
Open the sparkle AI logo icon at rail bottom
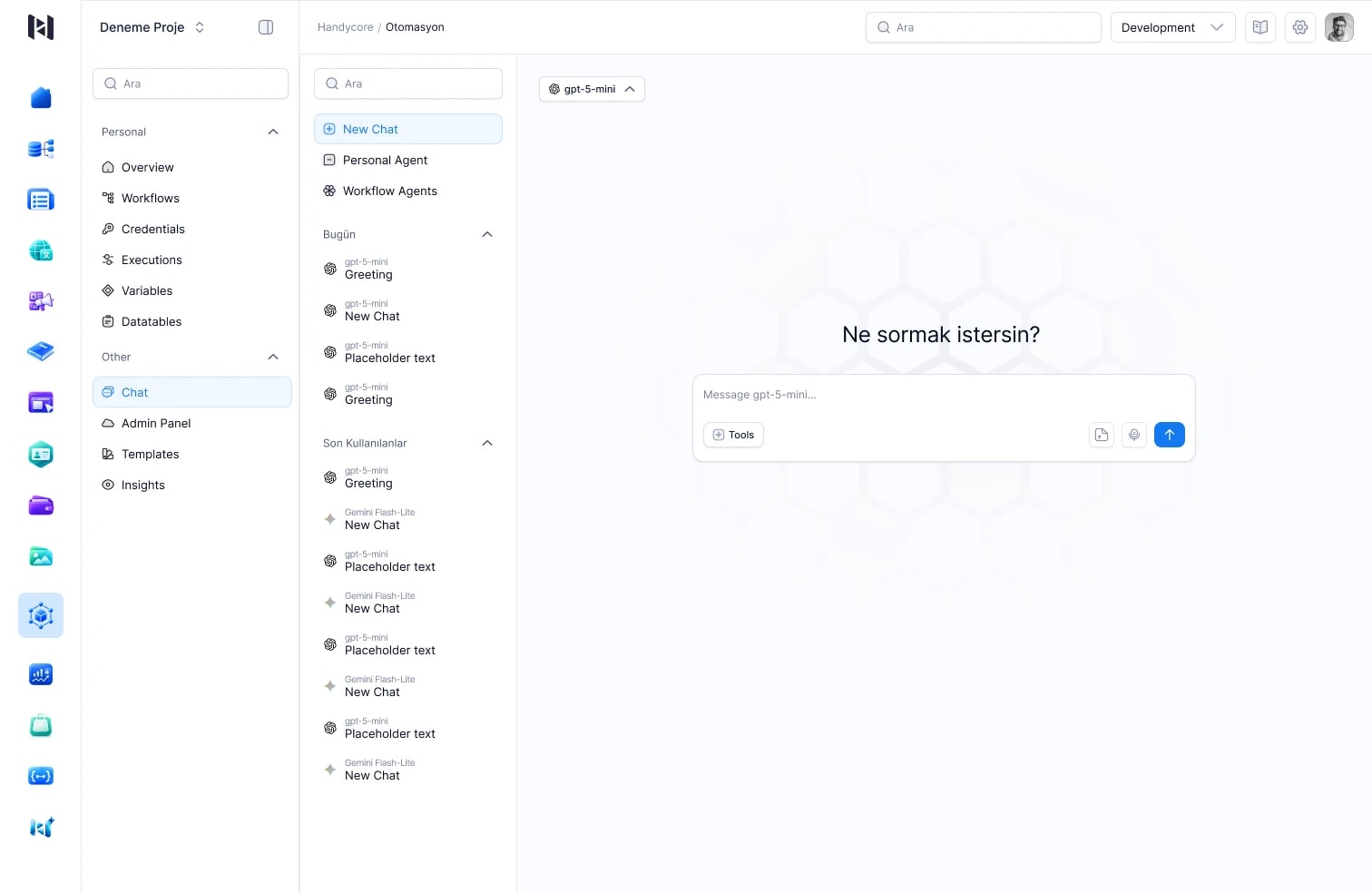(42, 827)
